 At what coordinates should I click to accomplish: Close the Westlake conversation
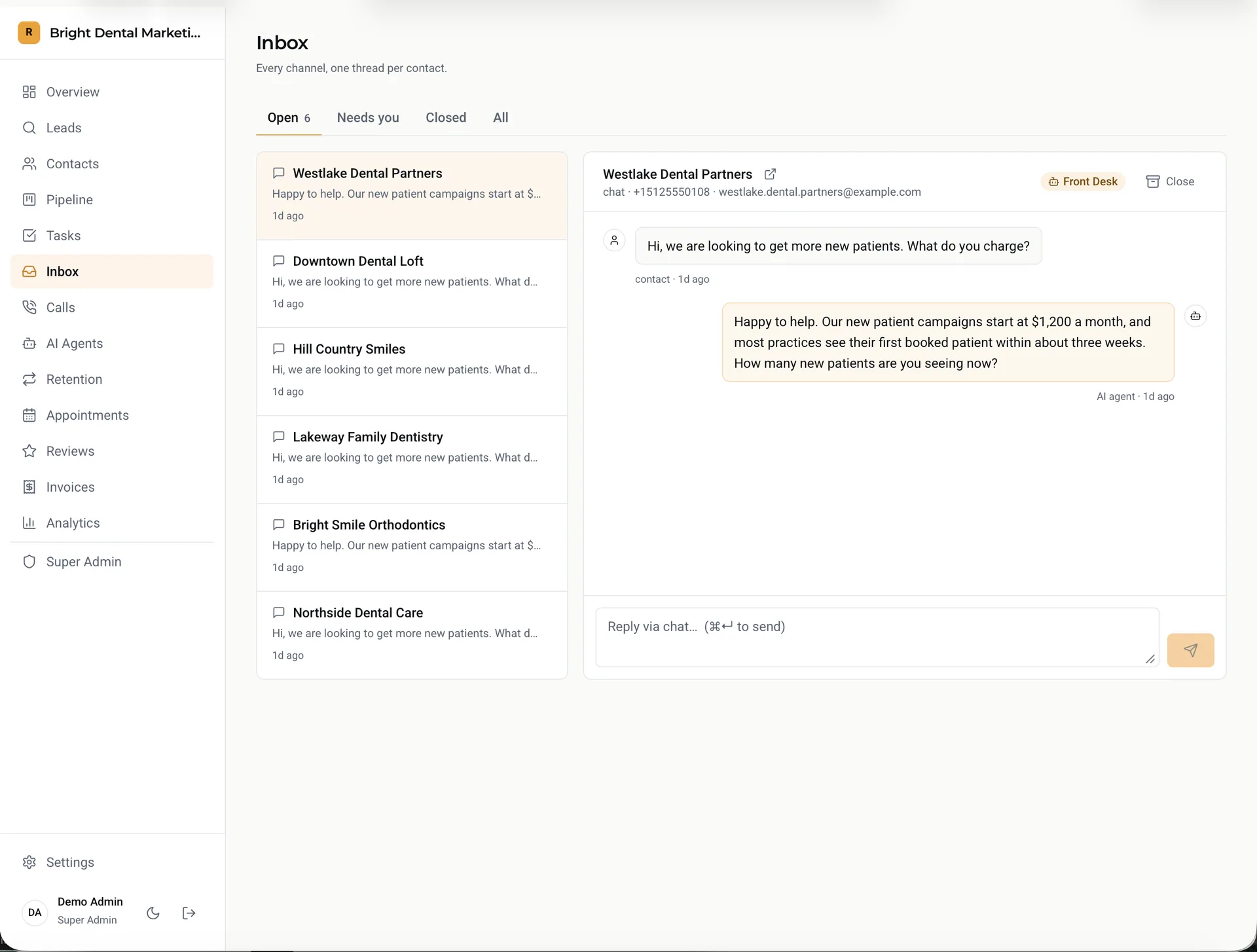1170,181
